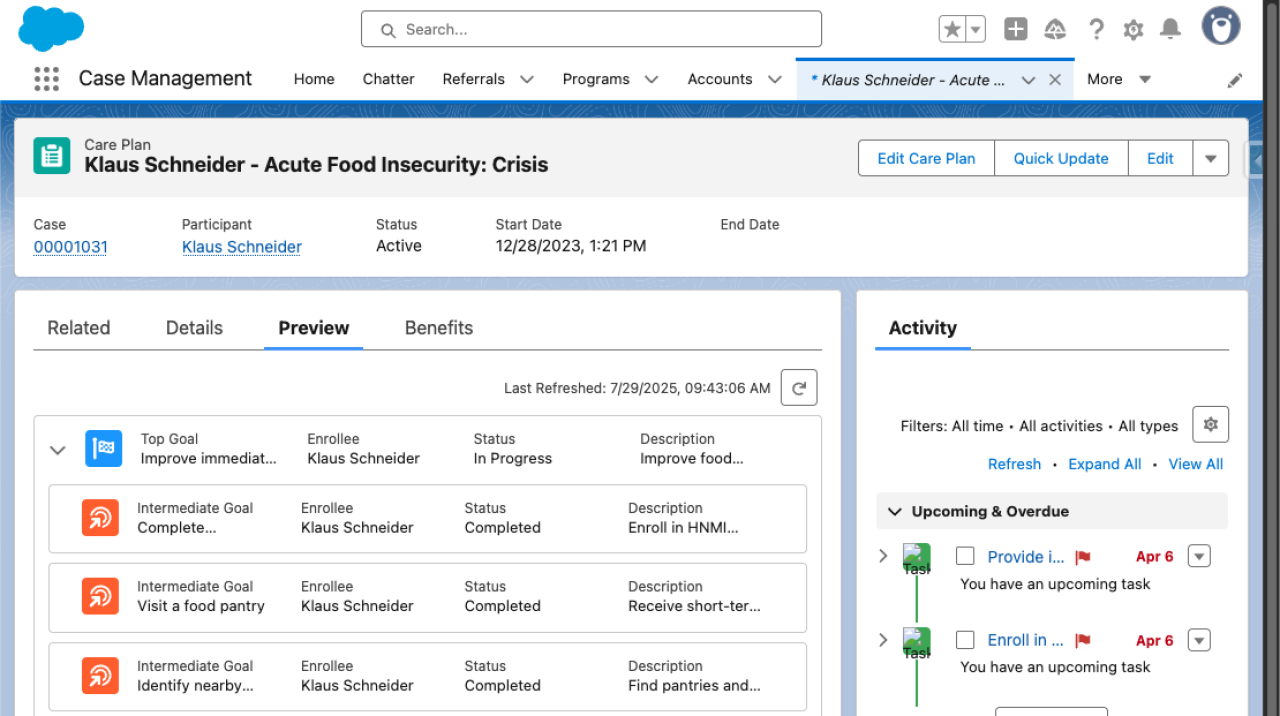Open the More tab menu
This screenshot has height=716, width=1280.
coord(1118,79)
